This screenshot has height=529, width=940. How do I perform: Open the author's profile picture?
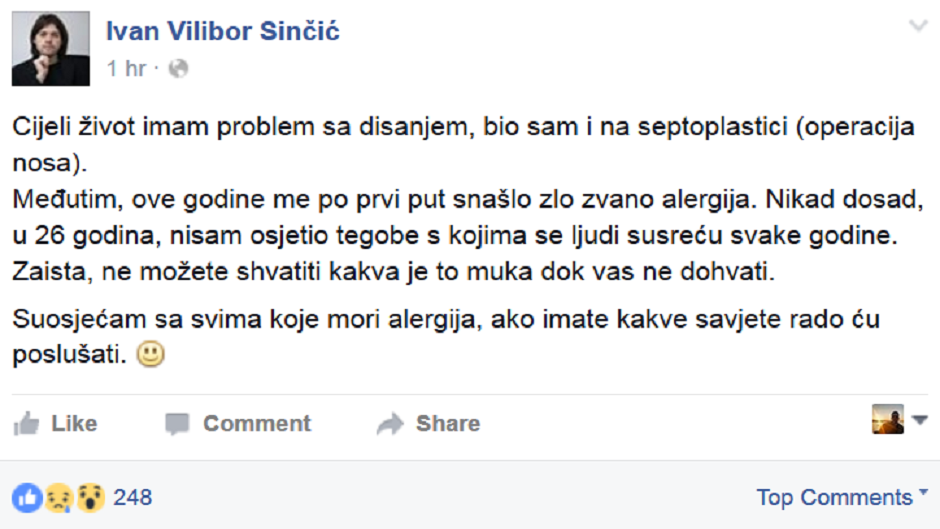coord(50,49)
